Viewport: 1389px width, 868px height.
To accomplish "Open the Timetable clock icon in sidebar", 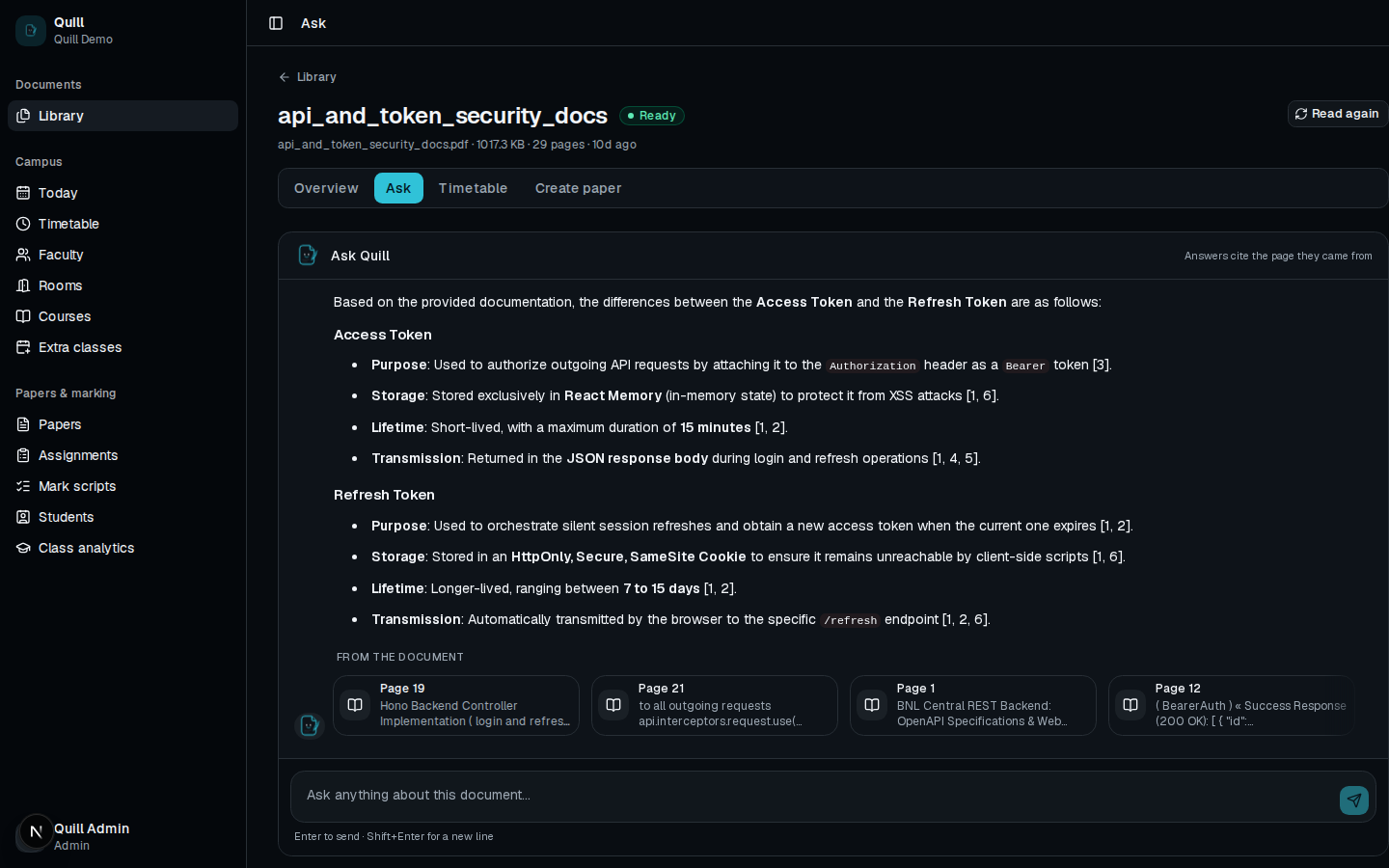I will (23, 224).
